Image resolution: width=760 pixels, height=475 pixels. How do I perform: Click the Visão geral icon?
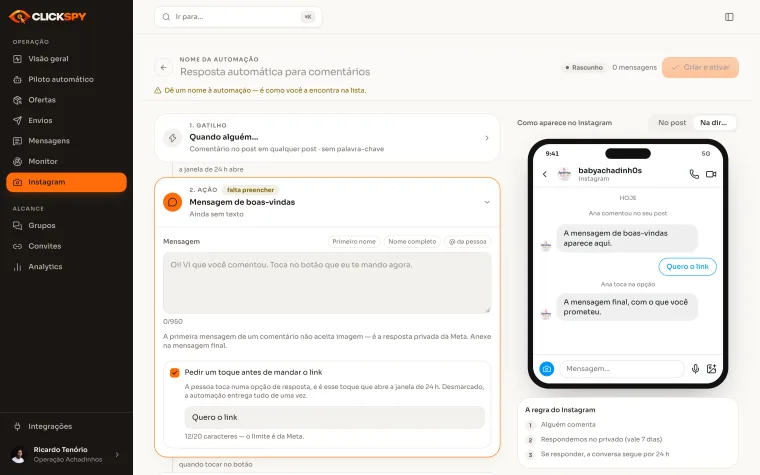tap(17, 59)
